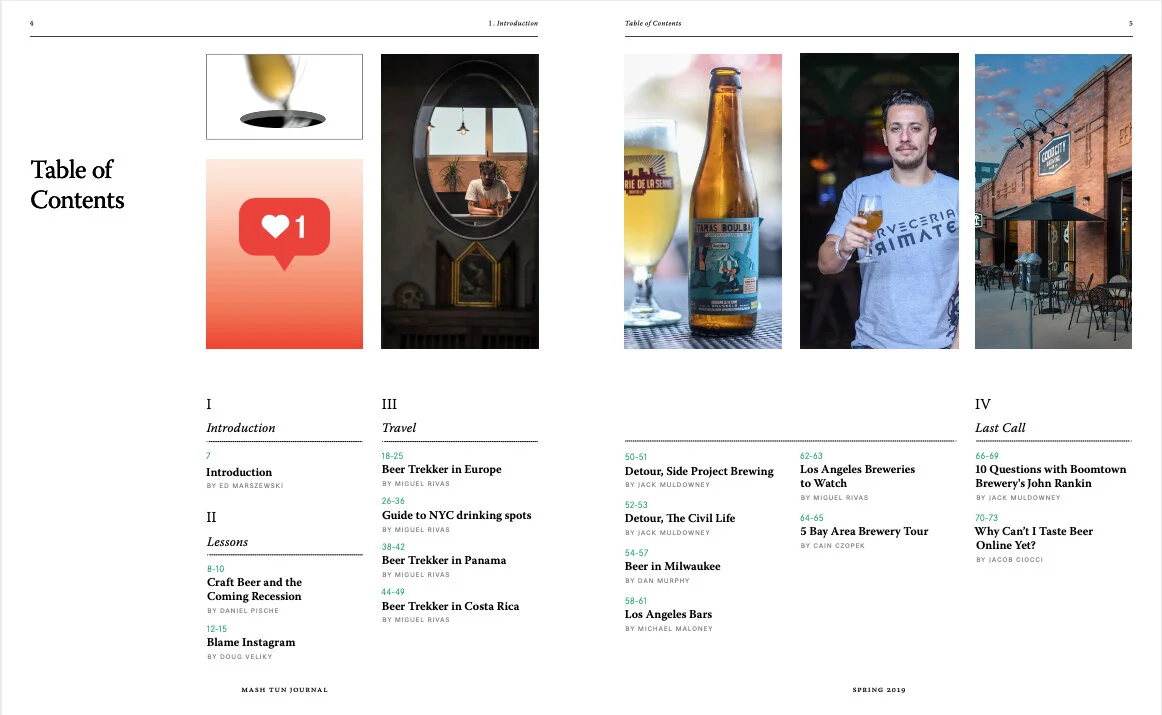The image size is (1162, 715).
Task: Click page range '52-53'
Action: pyautogui.click(x=637, y=505)
